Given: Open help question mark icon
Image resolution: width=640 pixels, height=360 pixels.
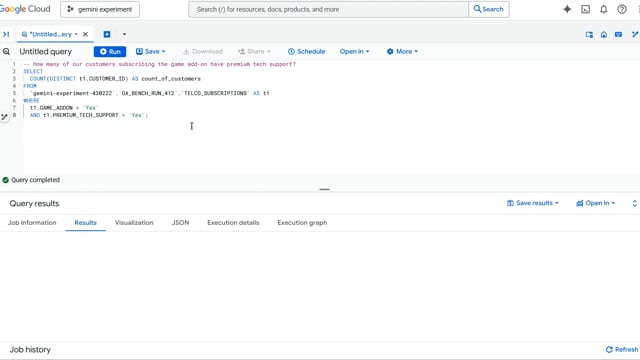Looking at the screenshot, I should (622, 9).
